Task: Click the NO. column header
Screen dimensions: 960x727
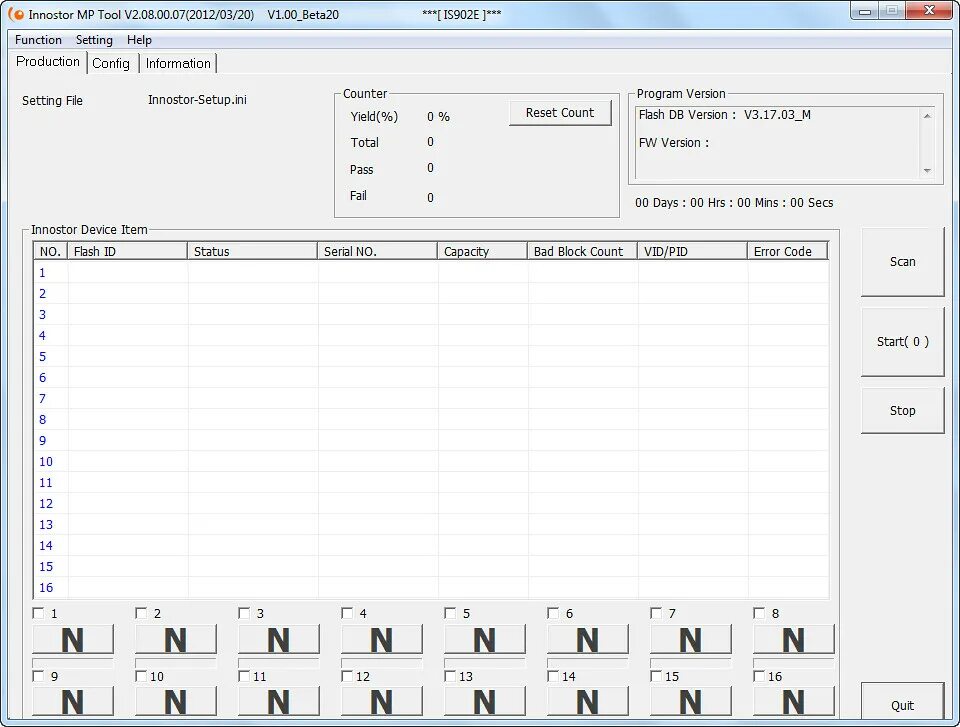Action: 50,251
